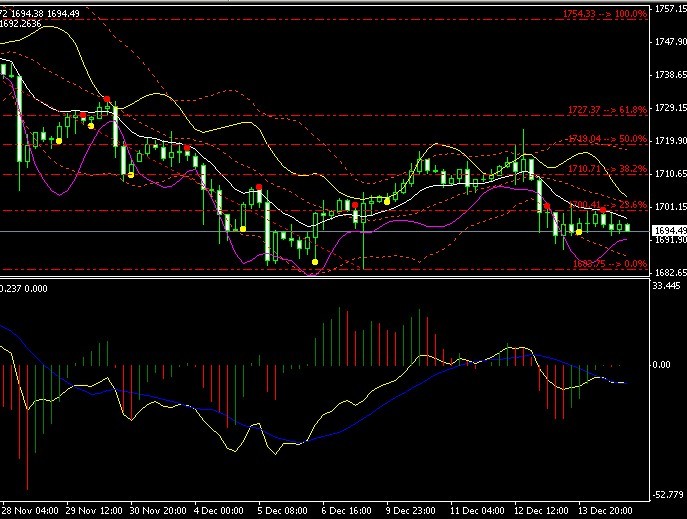Click the 30 Nov 20:00 time label
This screenshot has height=519, width=687.
pos(158,511)
